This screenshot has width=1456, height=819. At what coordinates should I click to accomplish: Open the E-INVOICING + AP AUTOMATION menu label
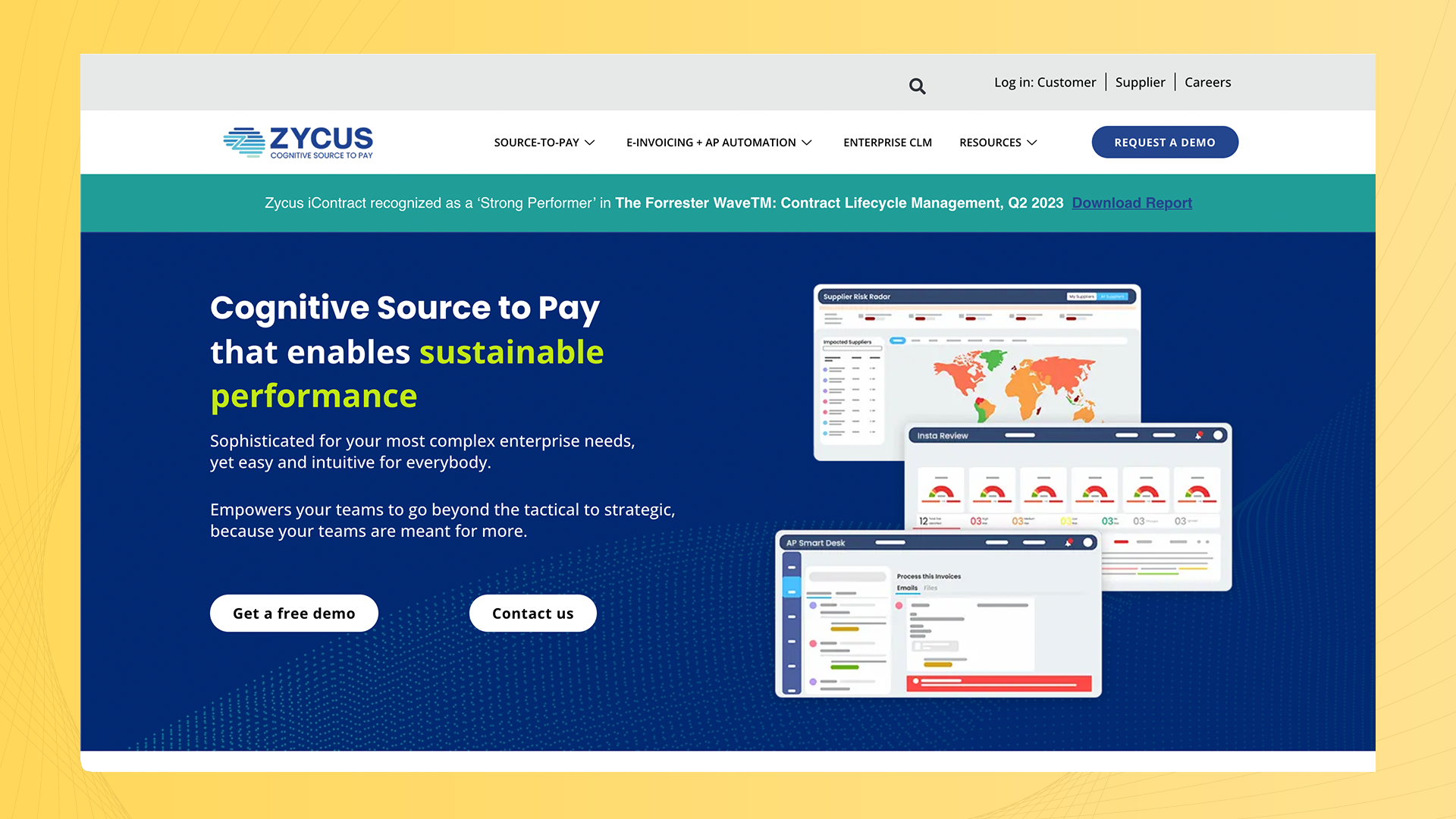pyautogui.click(x=711, y=143)
